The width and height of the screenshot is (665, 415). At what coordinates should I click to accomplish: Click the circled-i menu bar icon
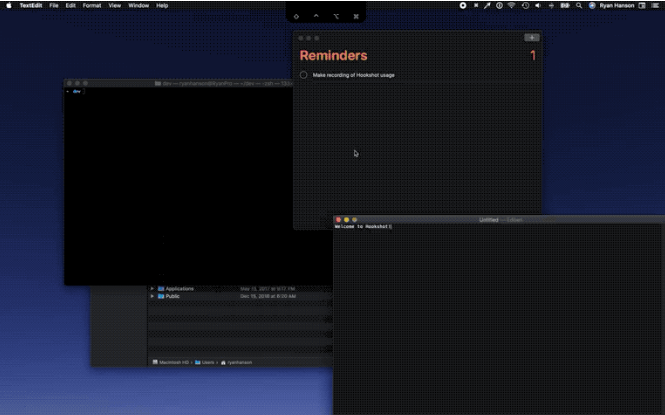(x=499, y=6)
